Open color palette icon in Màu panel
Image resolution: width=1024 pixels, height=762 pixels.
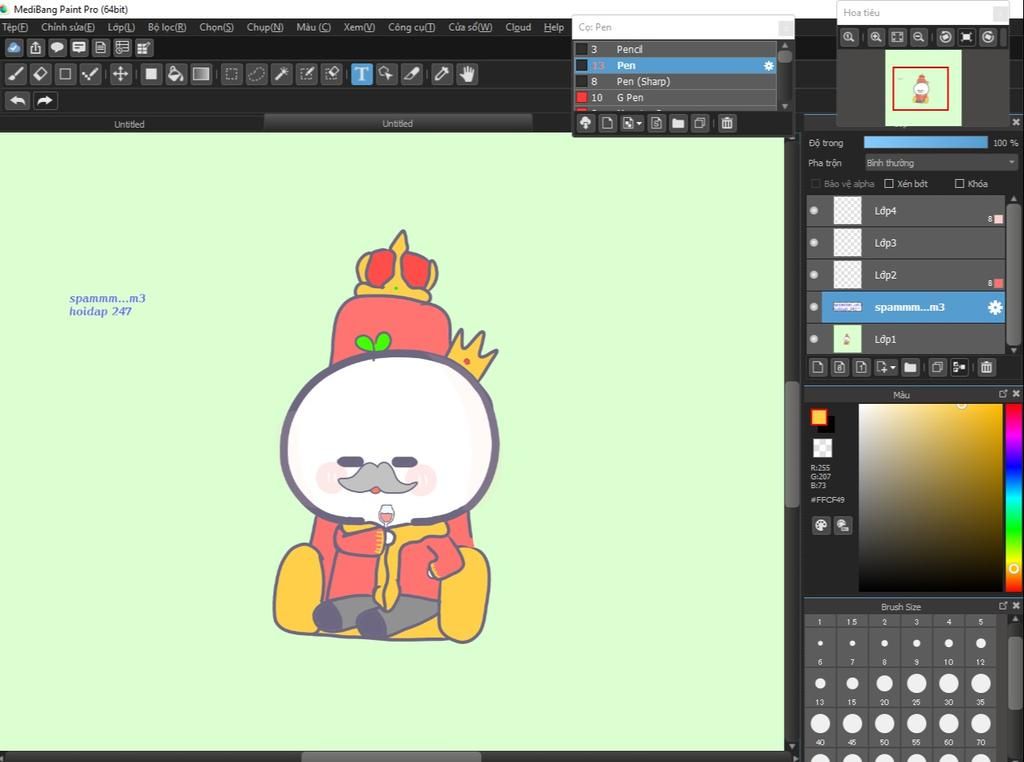pos(821,526)
